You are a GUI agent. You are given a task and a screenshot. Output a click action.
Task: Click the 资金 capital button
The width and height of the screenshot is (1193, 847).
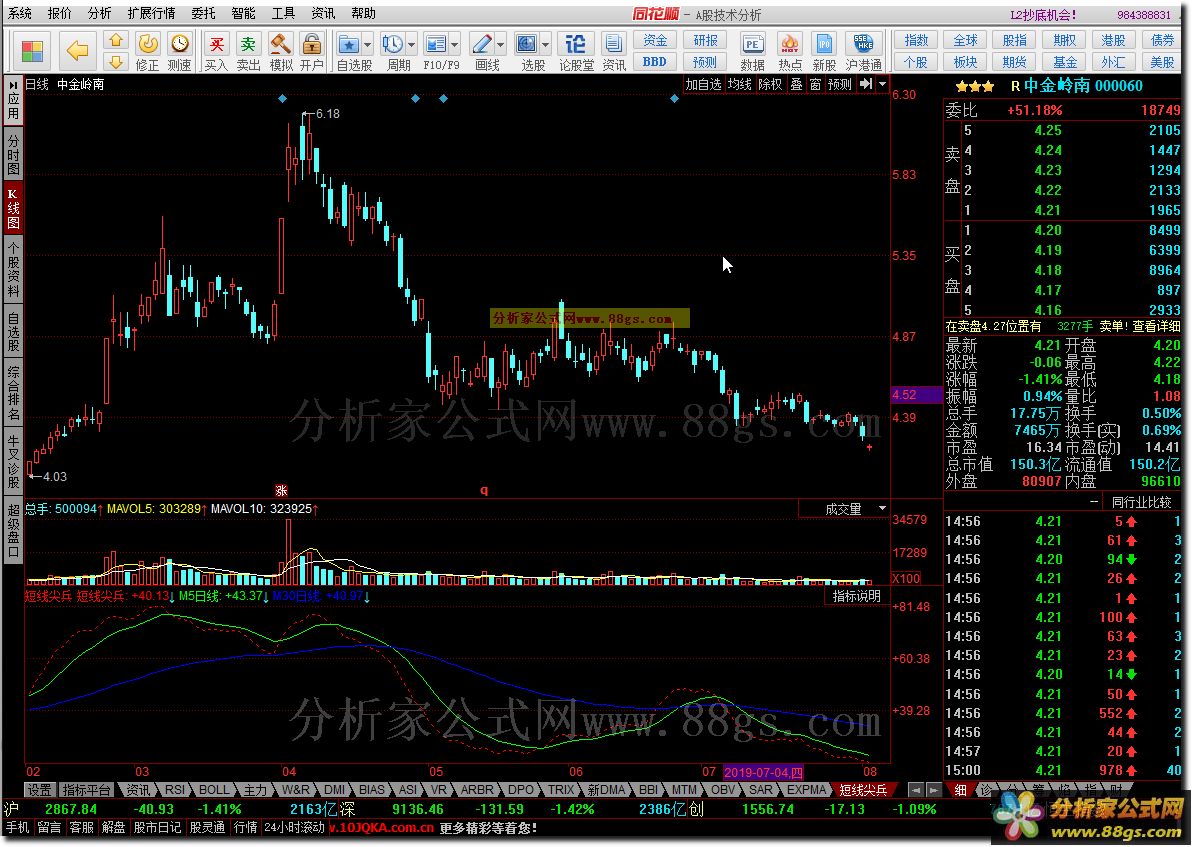tap(655, 40)
